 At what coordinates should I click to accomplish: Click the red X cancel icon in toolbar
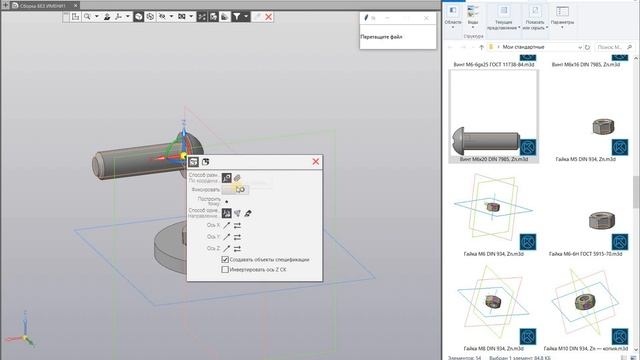pos(269,17)
